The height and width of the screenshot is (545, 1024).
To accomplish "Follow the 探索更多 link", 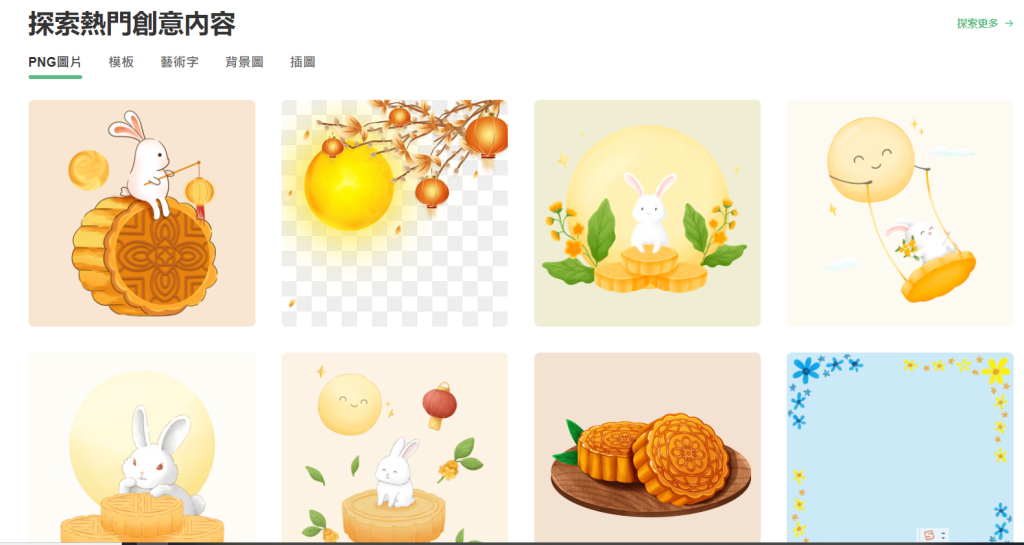I will coord(978,23).
